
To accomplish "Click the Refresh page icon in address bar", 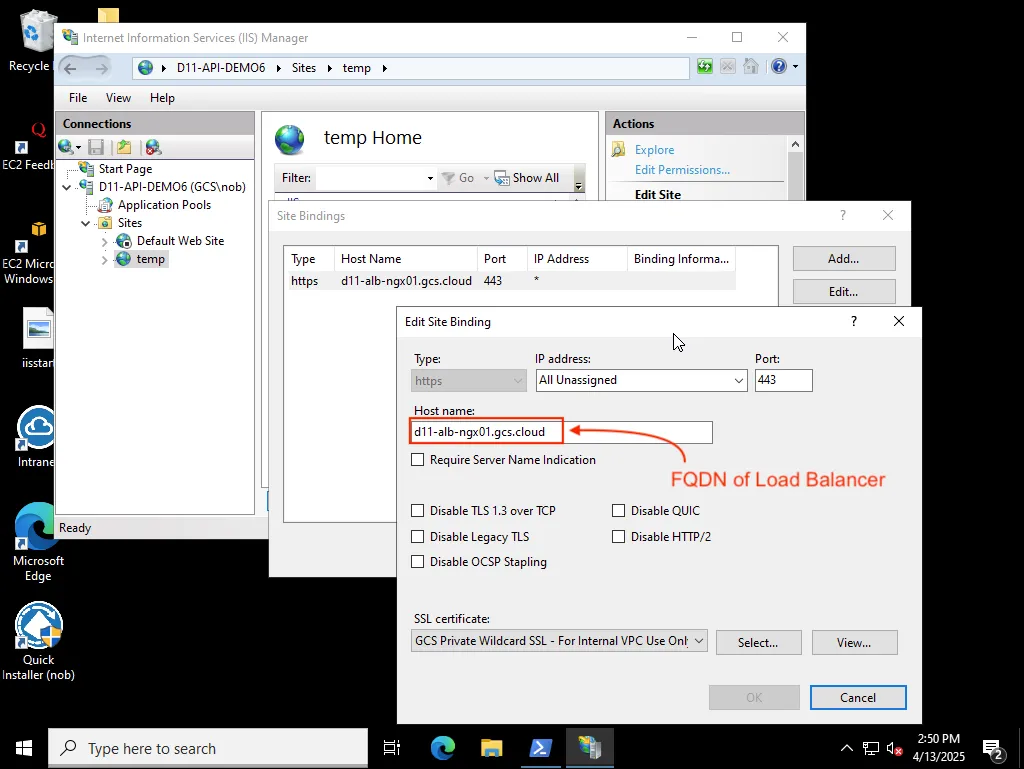I will [705, 67].
